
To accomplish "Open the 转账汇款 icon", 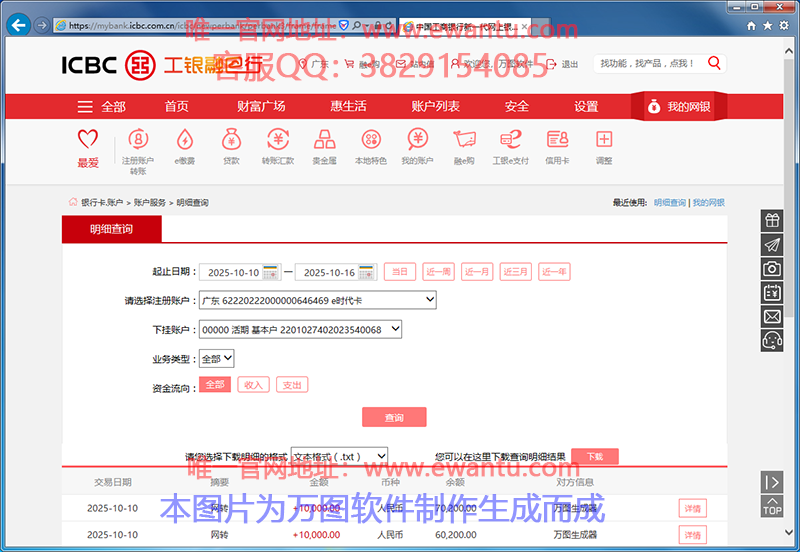I will [278, 139].
